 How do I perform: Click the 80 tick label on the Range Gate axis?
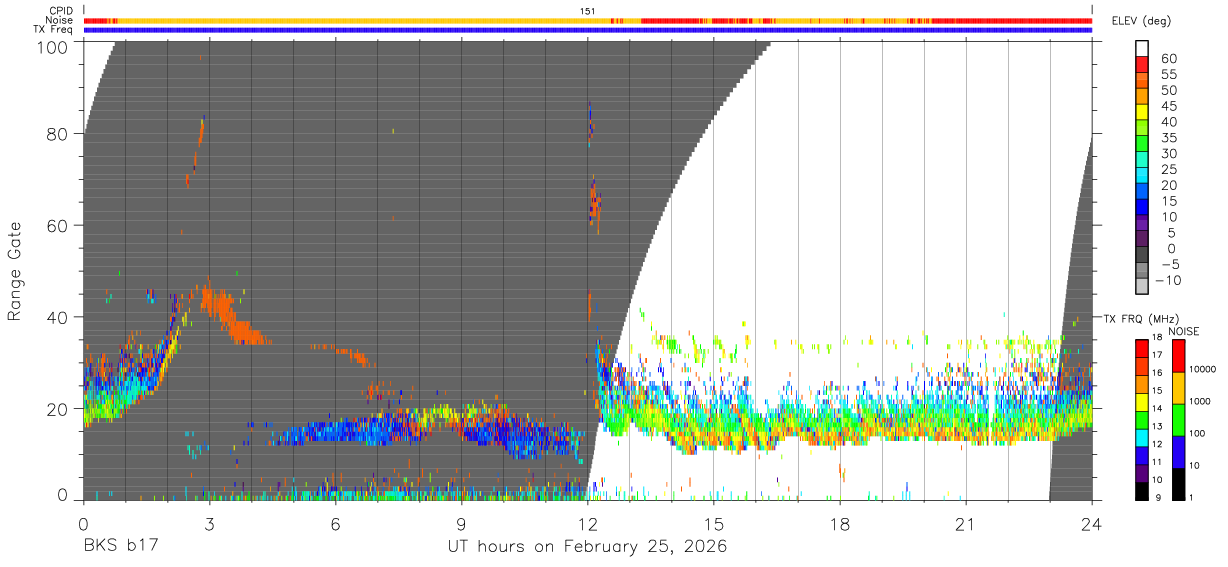pyautogui.click(x=56, y=134)
